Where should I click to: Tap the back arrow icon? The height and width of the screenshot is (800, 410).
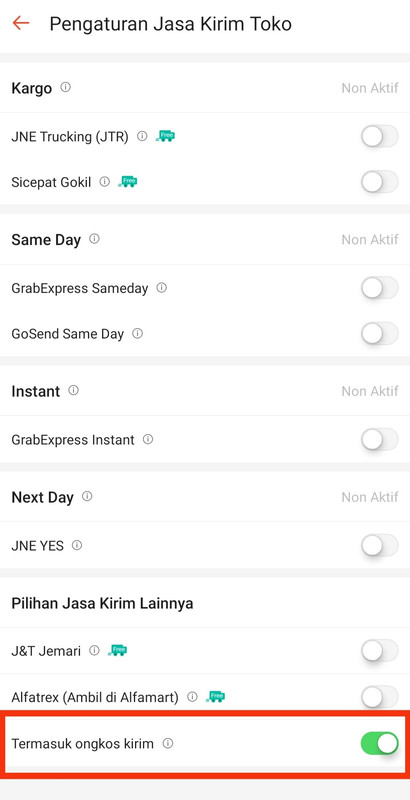point(21,23)
